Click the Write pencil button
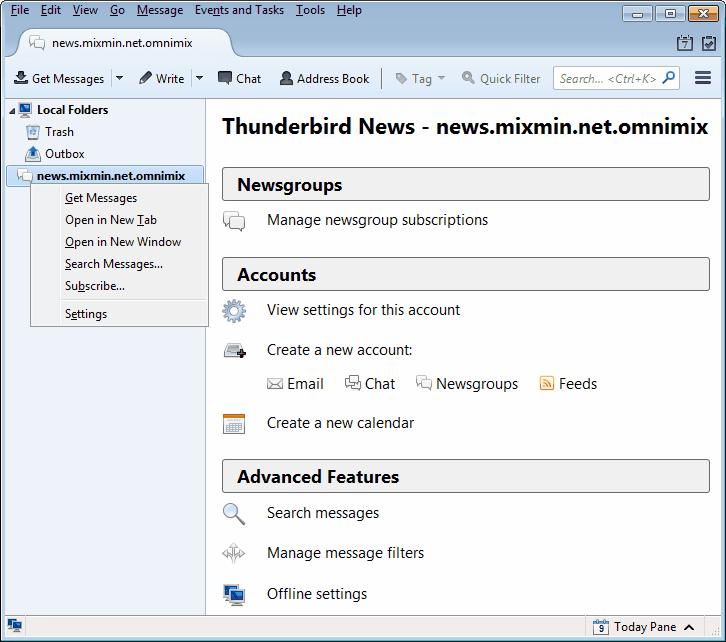 point(161,79)
